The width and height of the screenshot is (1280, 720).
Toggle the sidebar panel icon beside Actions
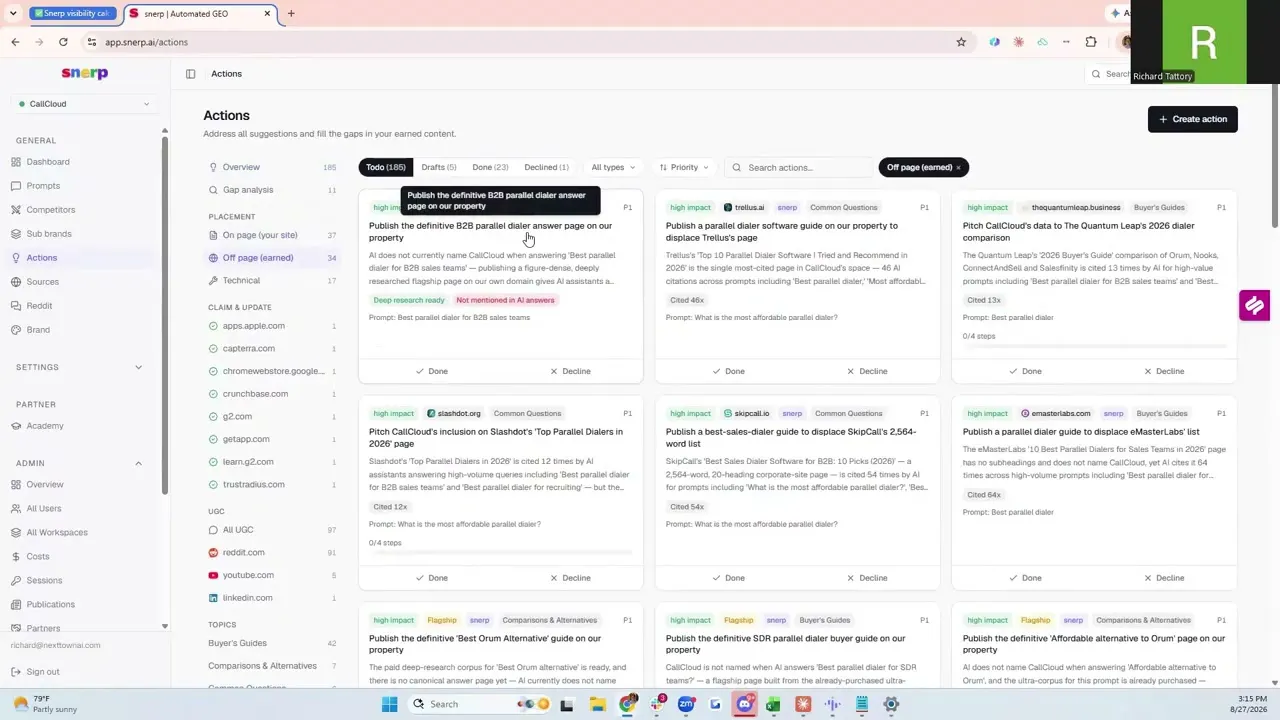(190, 74)
